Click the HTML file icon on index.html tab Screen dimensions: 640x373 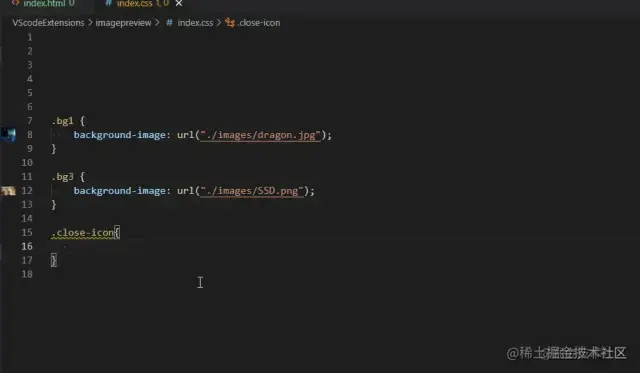pyautogui.click(x=16, y=3)
